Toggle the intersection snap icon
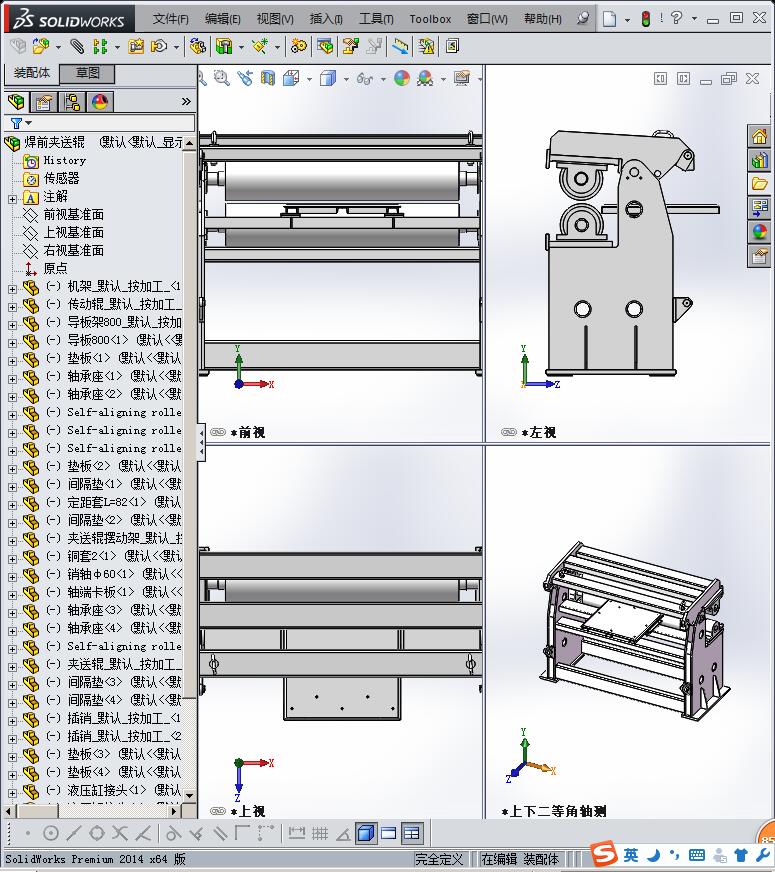775x872 pixels. pyautogui.click(x=120, y=833)
